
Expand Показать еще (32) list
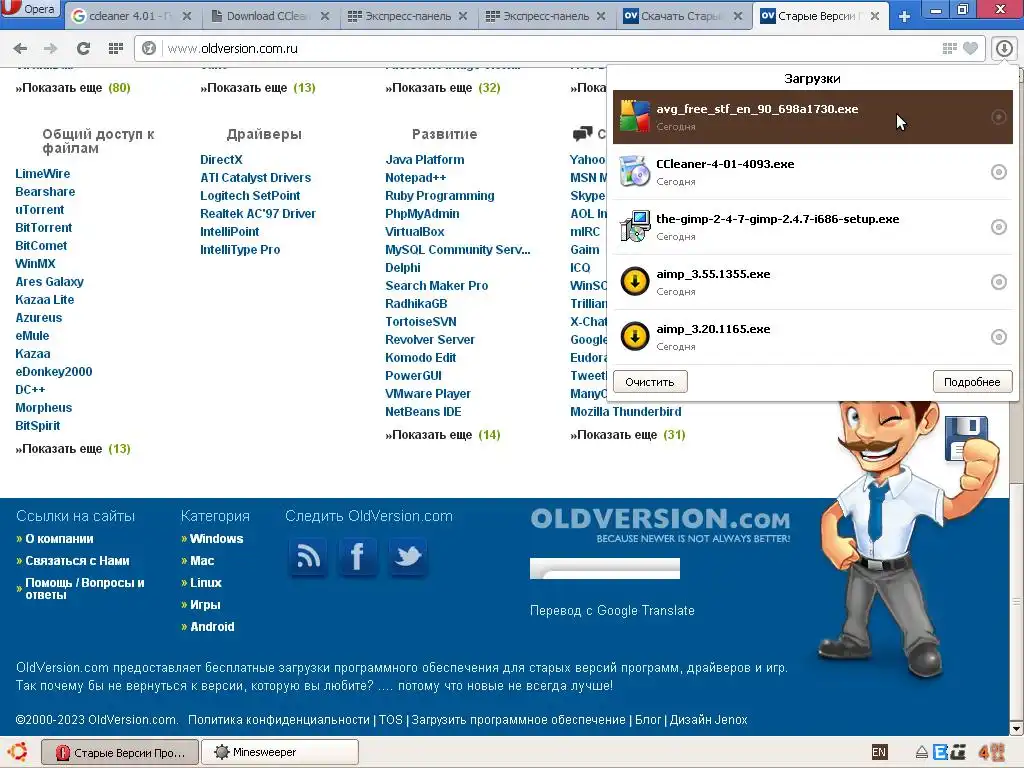coord(443,88)
